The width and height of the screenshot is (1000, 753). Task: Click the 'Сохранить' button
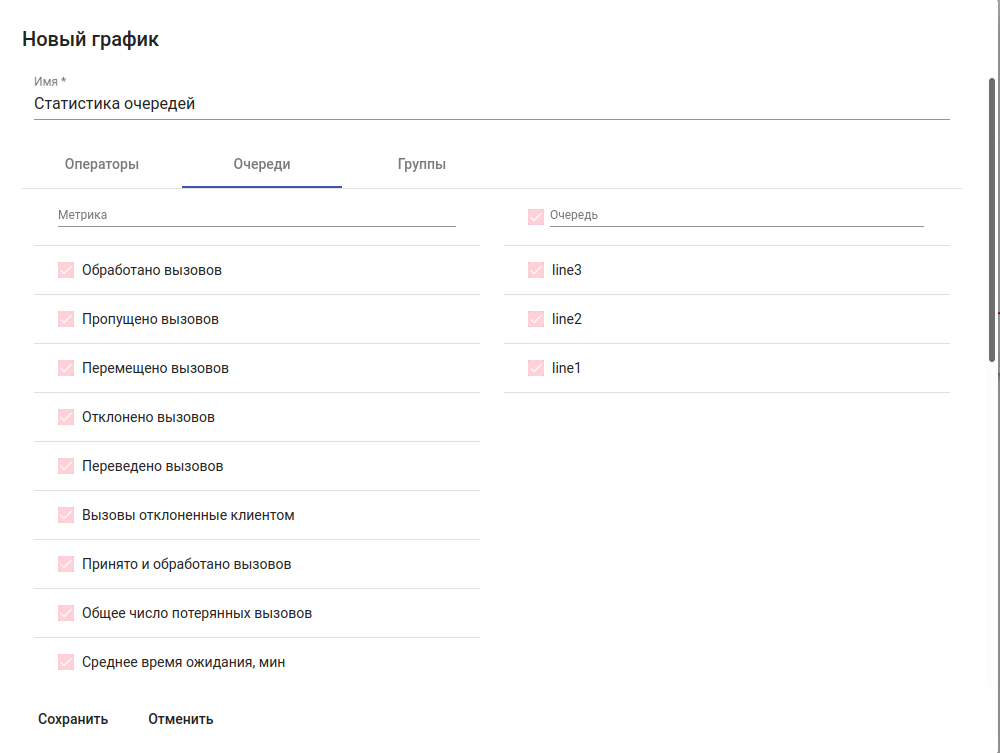coord(73,719)
